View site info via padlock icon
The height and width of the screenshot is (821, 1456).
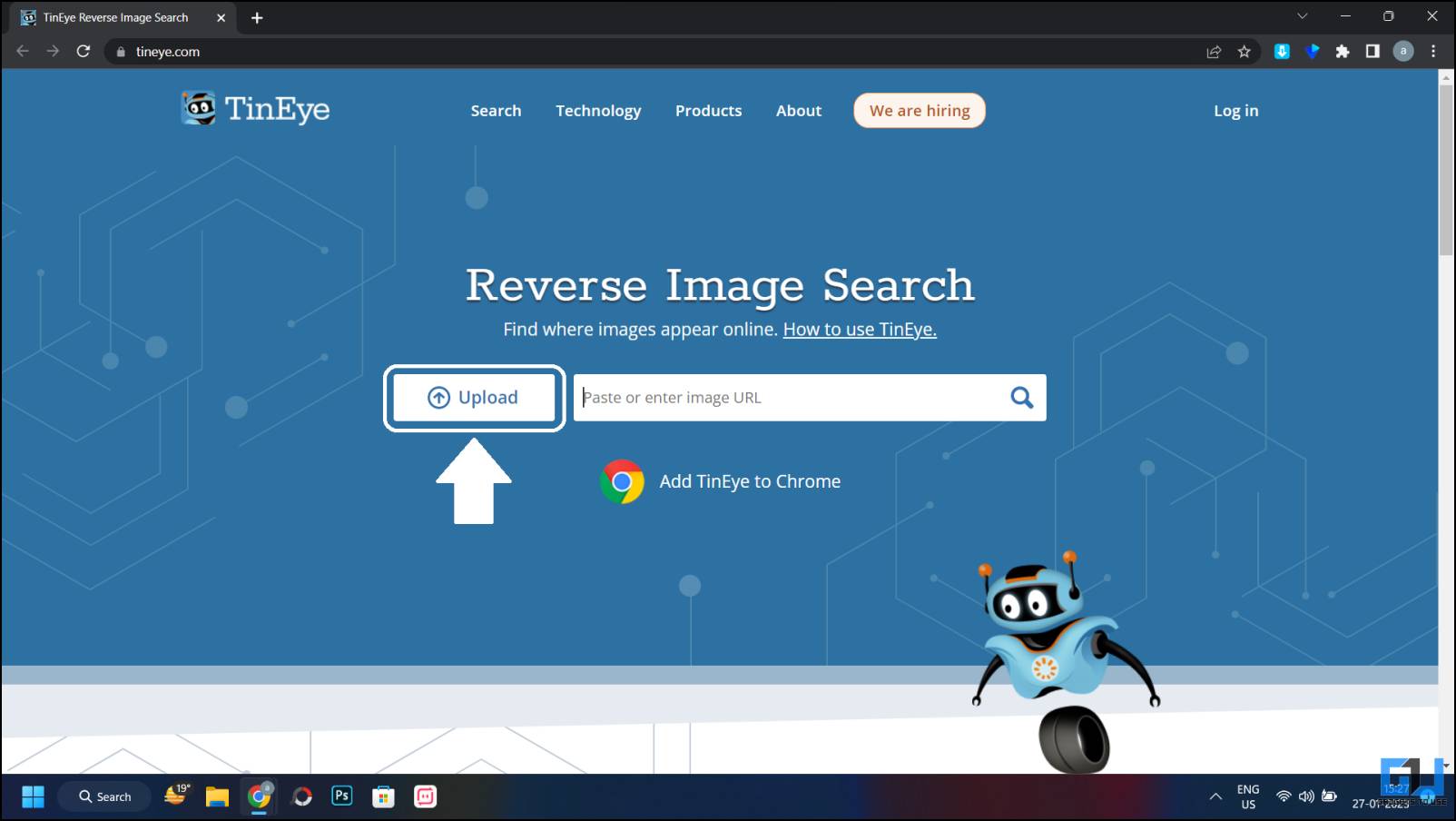click(121, 52)
